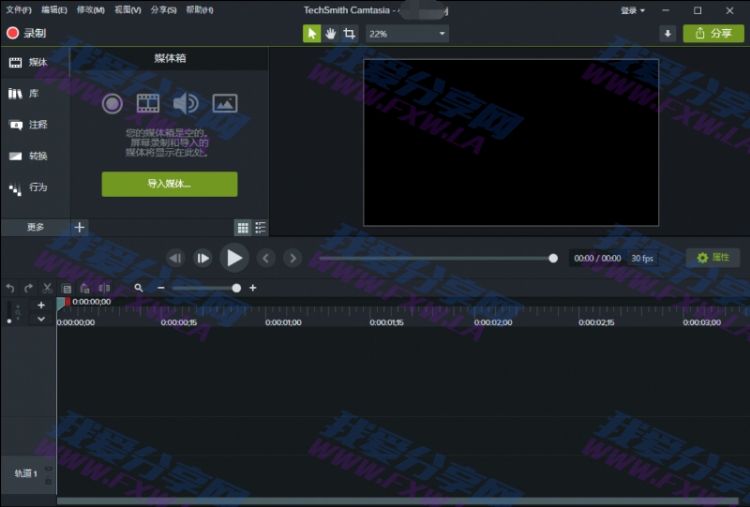The image size is (750, 507).
Task: Click the 0:00:01;00 ruler mark
Action: point(283,322)
